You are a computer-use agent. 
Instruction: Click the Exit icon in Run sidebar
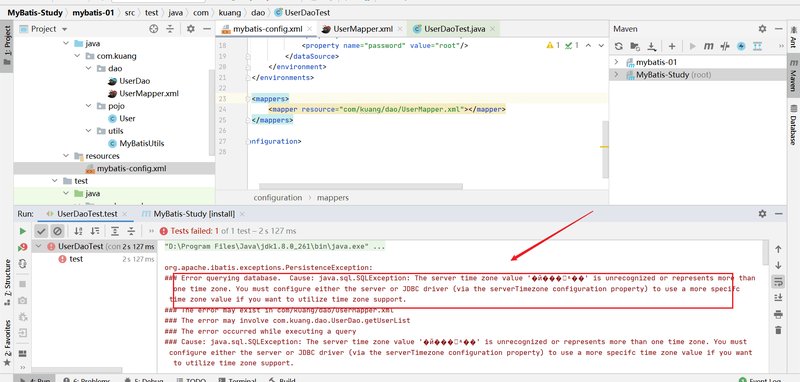(x=22, y=334)
